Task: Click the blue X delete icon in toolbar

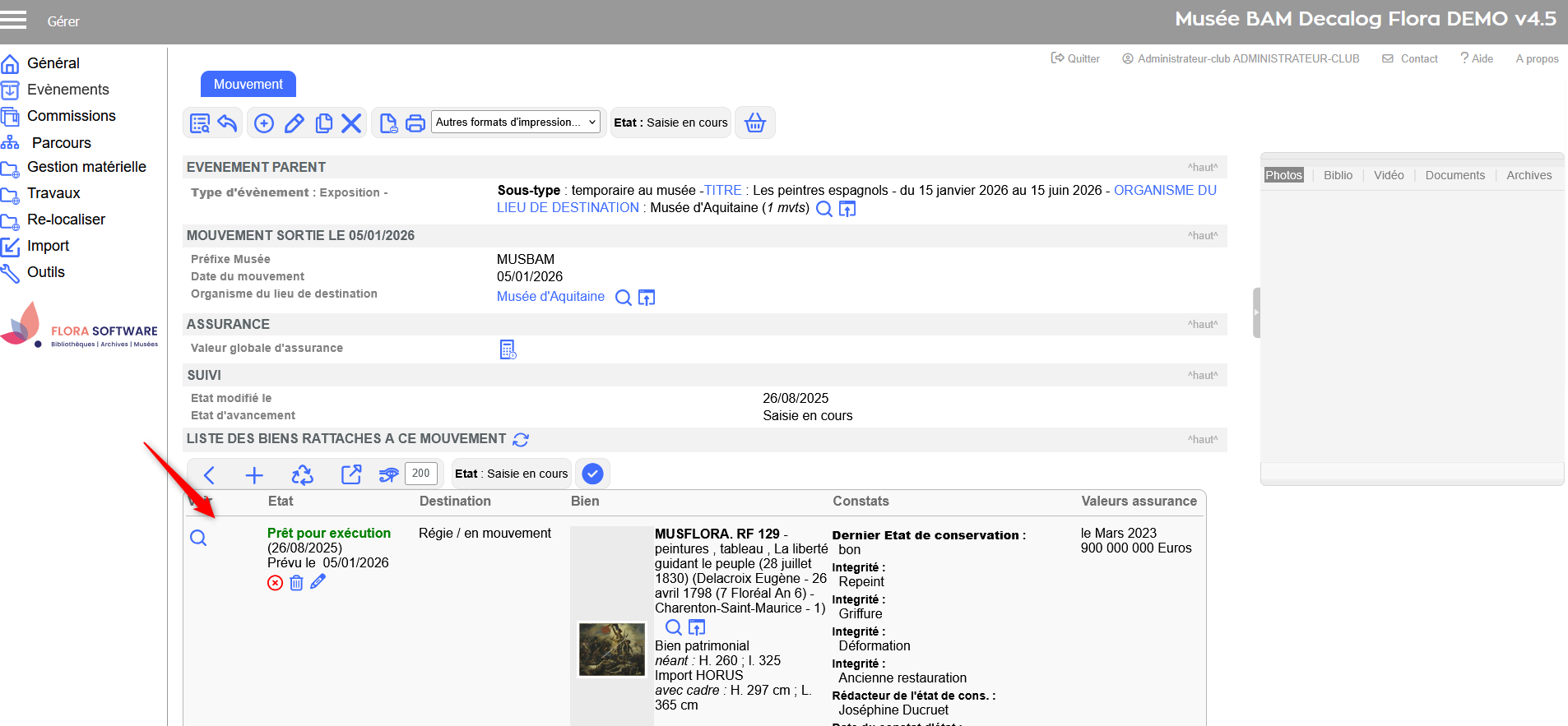Action: (x=351, y=123)
